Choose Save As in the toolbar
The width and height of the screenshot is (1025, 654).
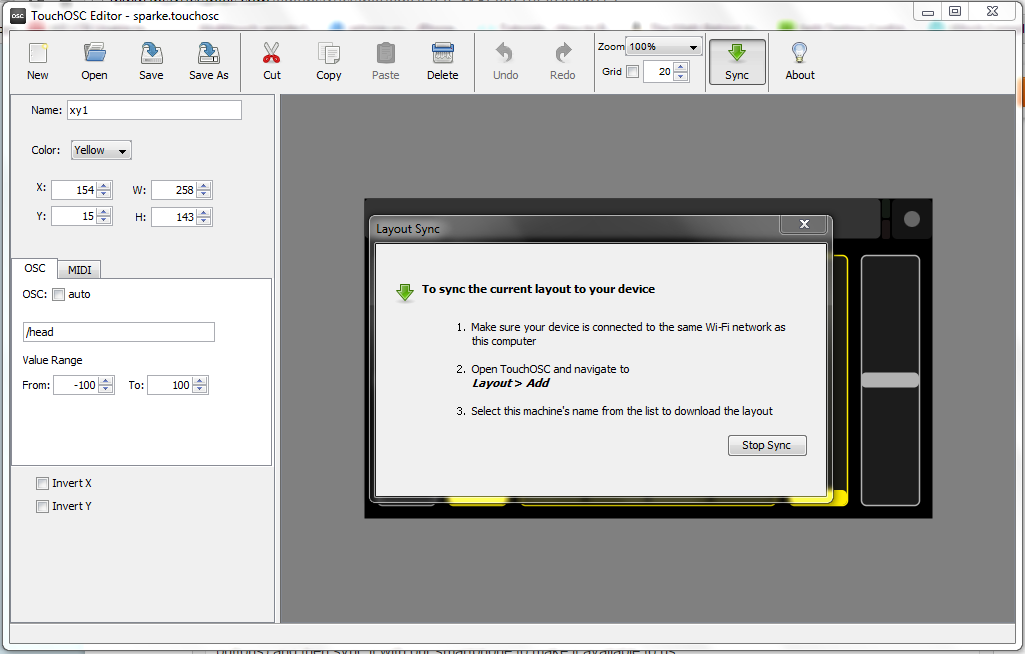pyautogui.click(x=209, y=61)
